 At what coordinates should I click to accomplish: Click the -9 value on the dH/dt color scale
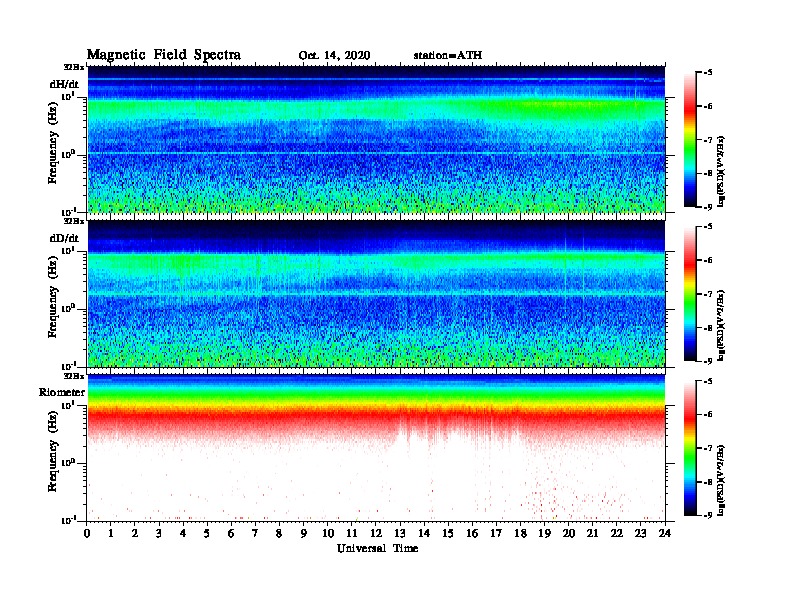[708, 206]
